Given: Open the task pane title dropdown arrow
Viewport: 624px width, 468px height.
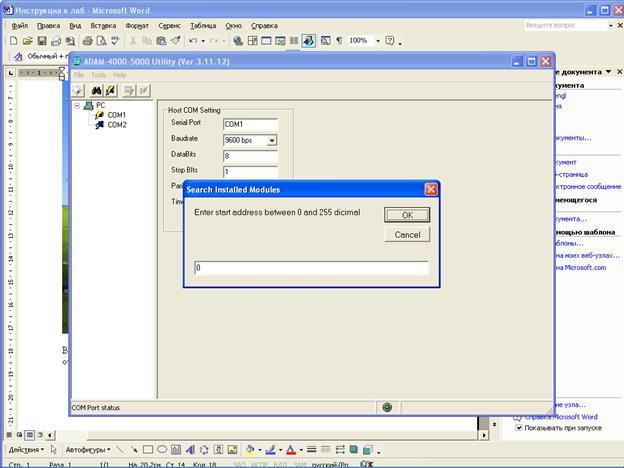Looking at the screenshot, I should (x=608, y=72).
